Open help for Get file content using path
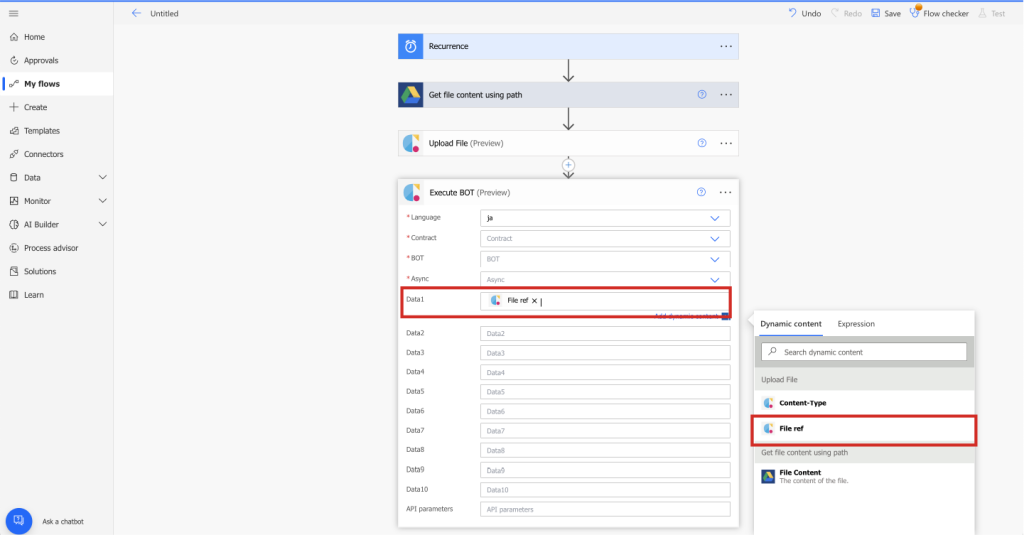This screenshot has width=1024, height=535. pyautogui.click(x=702, y=95)
